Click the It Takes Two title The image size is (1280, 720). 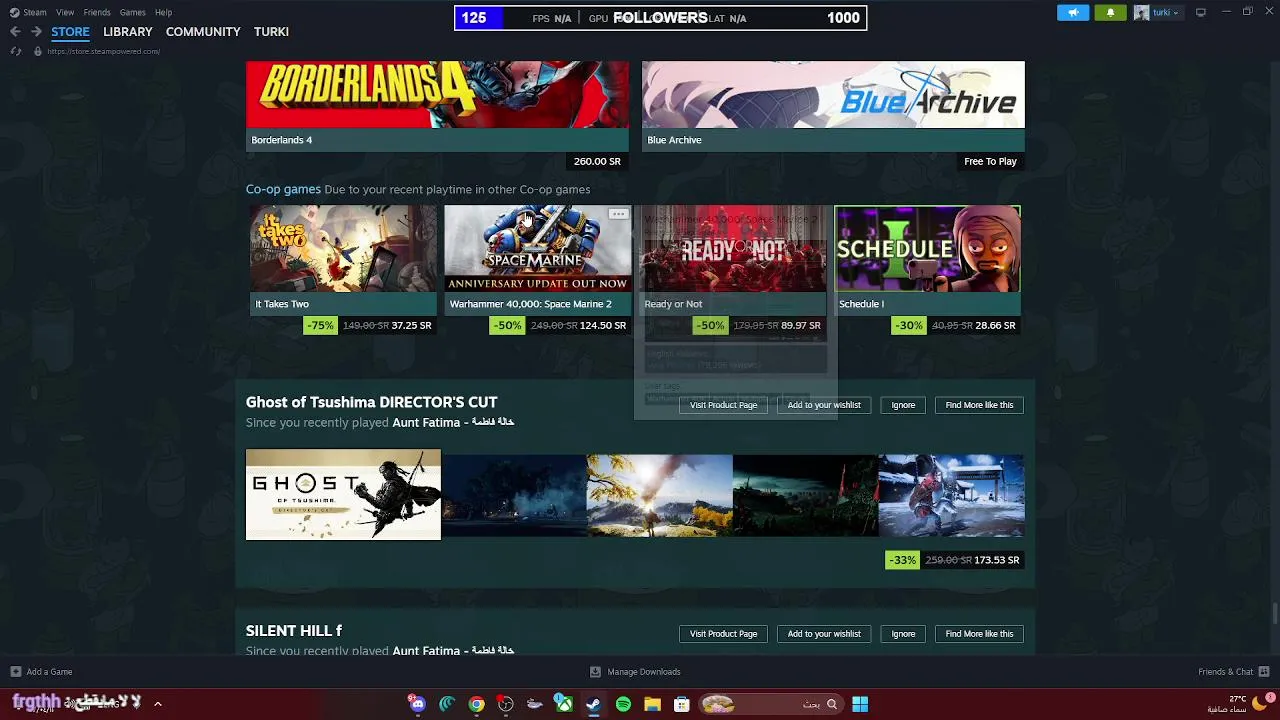coord(282,304)
